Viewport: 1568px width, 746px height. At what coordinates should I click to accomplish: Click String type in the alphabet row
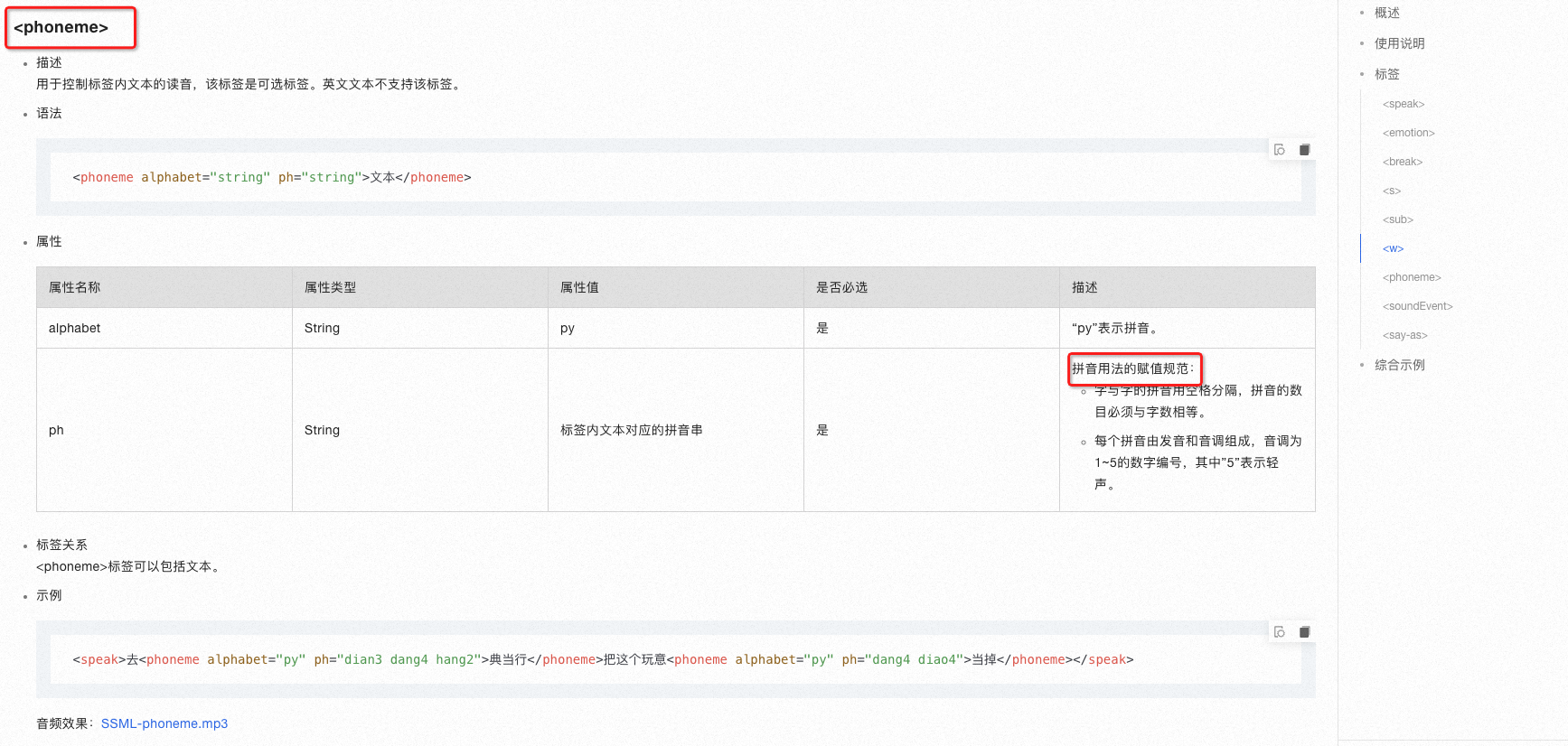point(420,328)
